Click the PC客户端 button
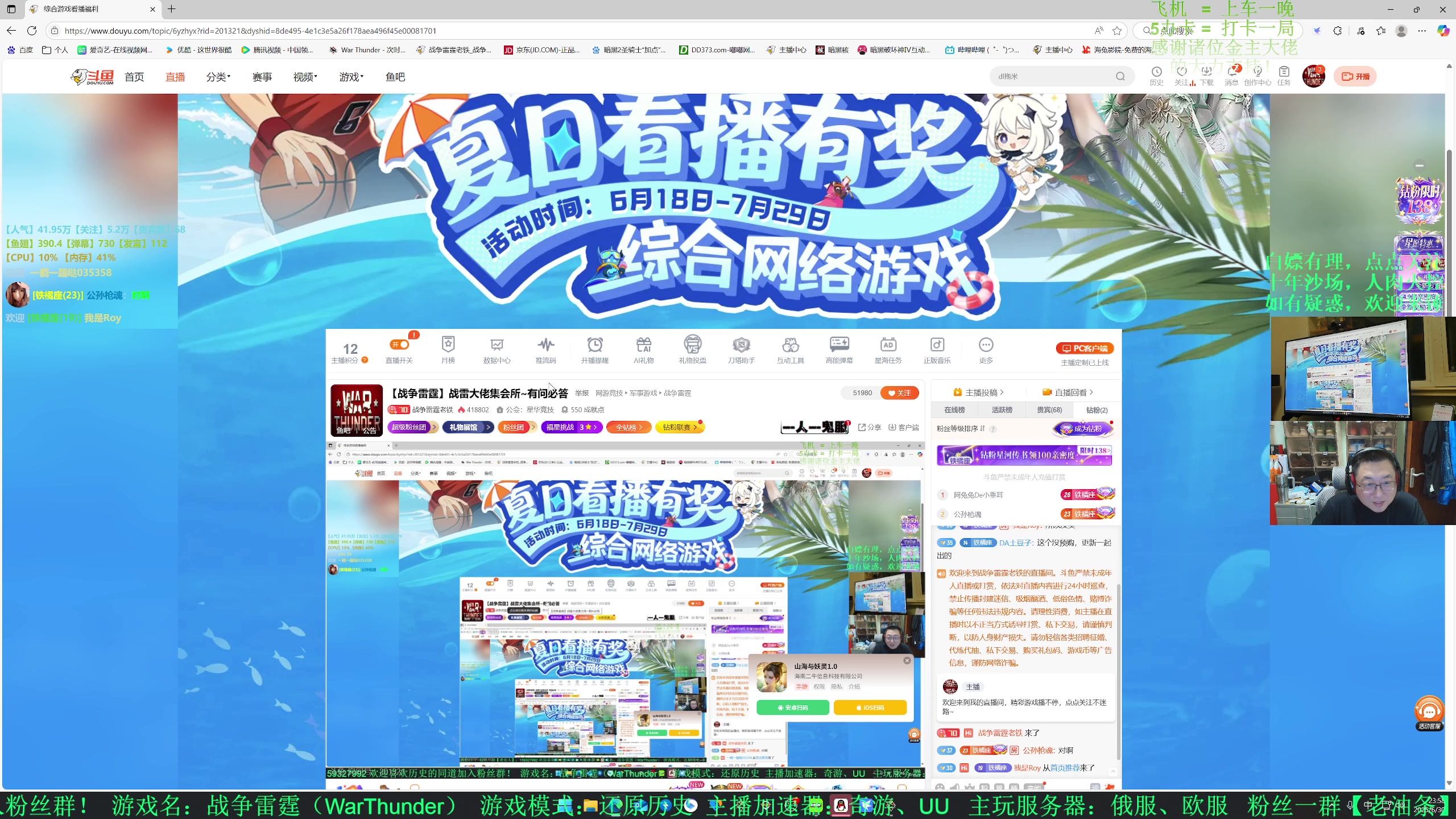 pyautogui.click(x=1085, y=348)
